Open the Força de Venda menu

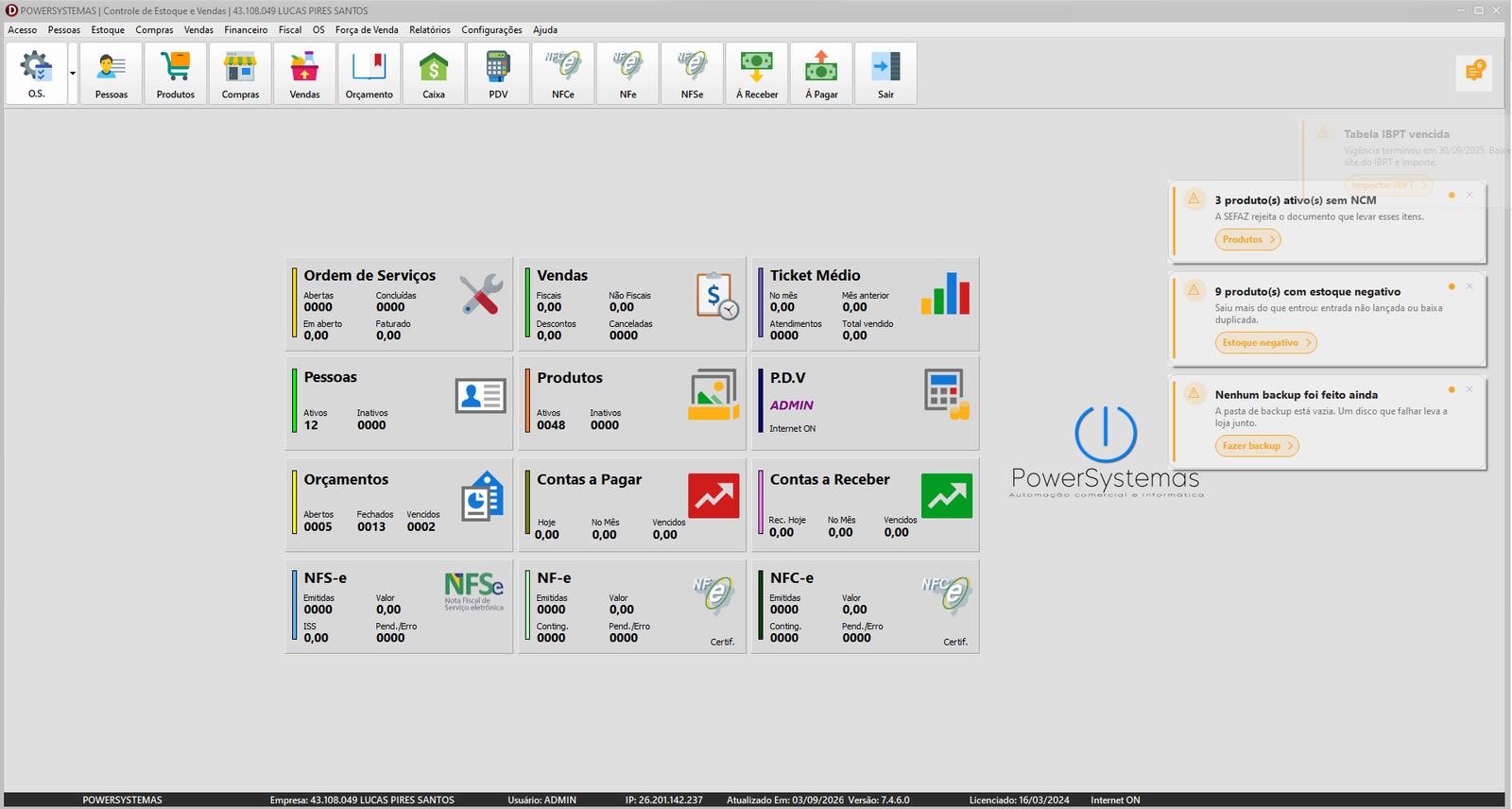(x=367, y=30)
